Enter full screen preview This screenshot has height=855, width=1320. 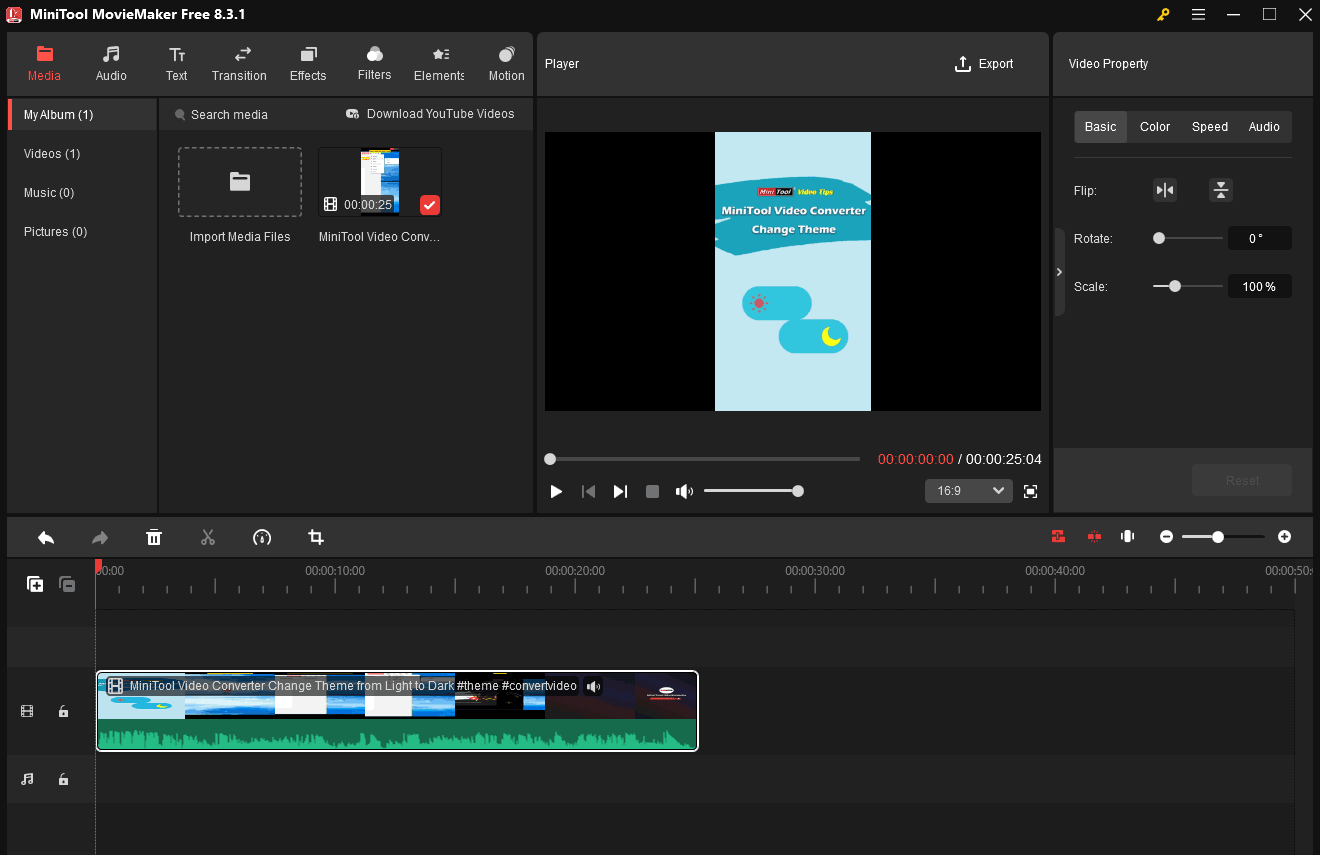point(1030,491)
